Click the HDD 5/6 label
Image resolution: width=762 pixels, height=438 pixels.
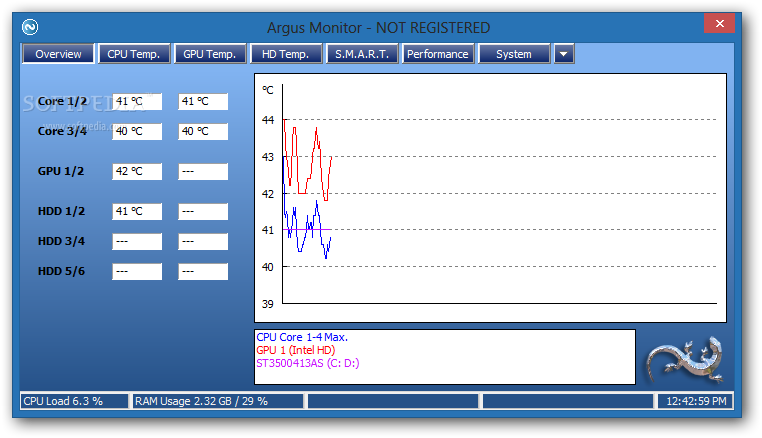tap(61, 271)
